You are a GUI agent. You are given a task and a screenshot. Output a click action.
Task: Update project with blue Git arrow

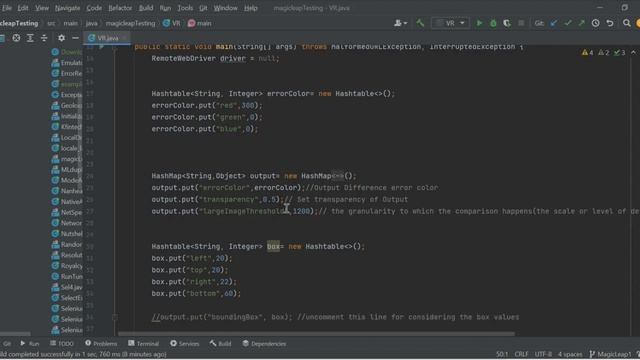click(x=553, y=23)
